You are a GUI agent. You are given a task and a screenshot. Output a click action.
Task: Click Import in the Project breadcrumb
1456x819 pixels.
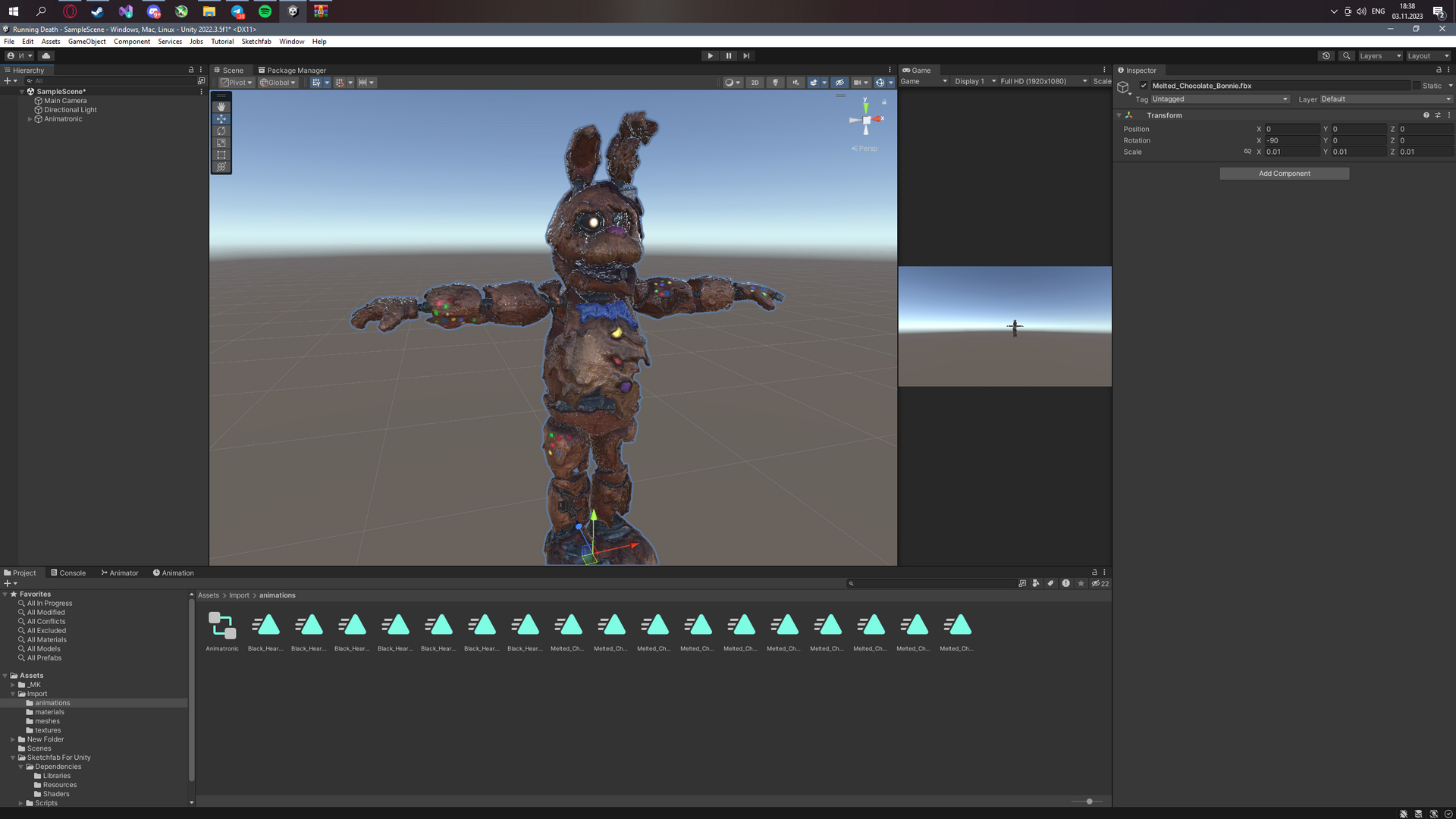tap(239, 595)
